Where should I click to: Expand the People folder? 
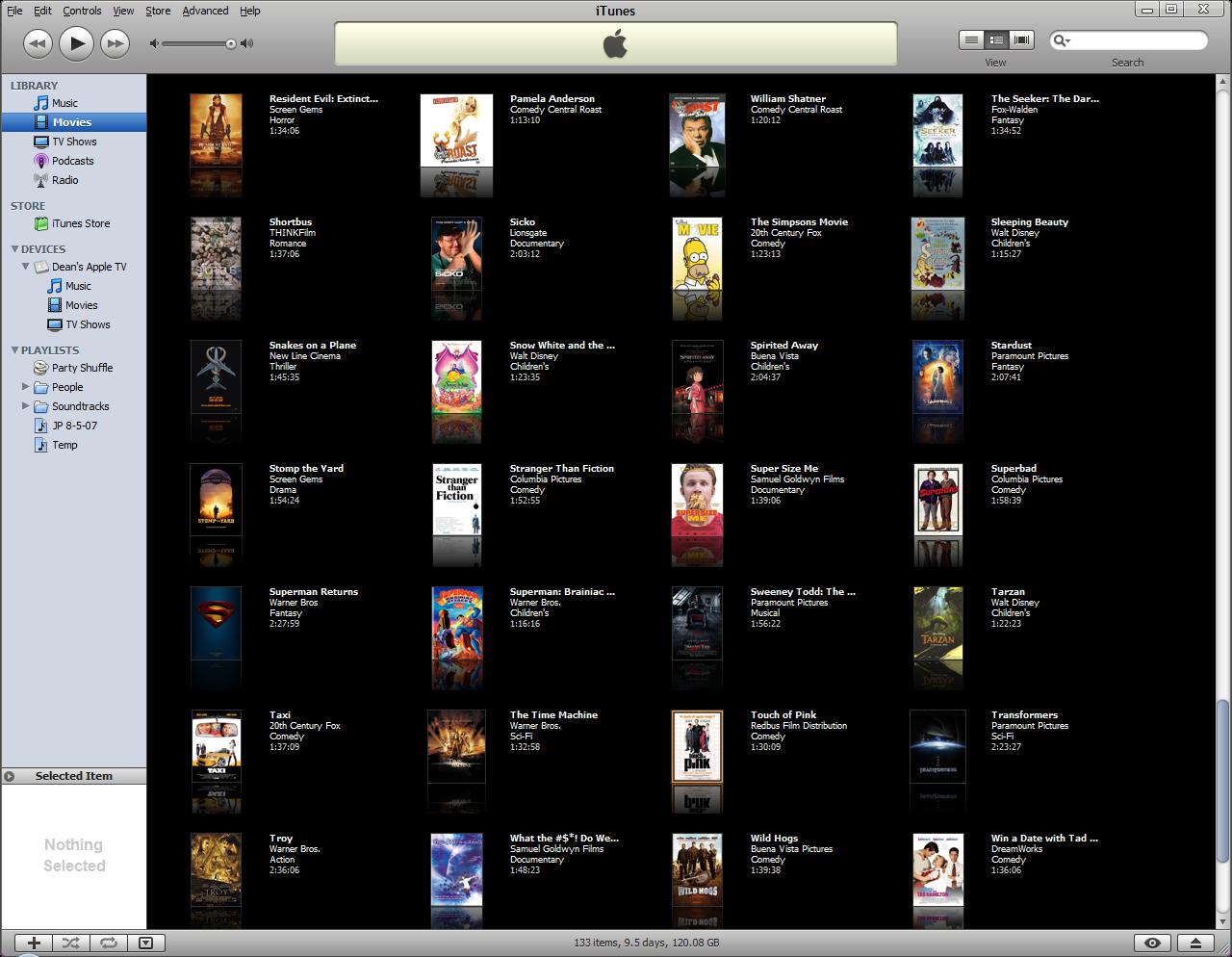[x=26, y=387]
